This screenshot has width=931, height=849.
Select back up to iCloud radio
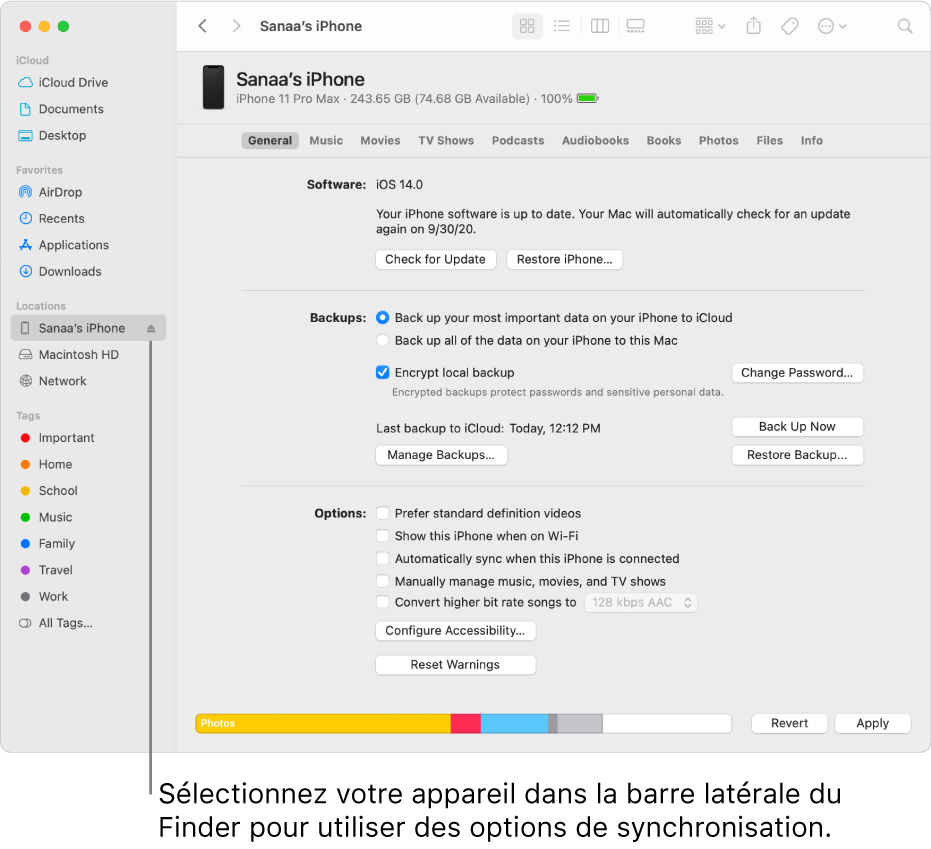tap(383, 318)
